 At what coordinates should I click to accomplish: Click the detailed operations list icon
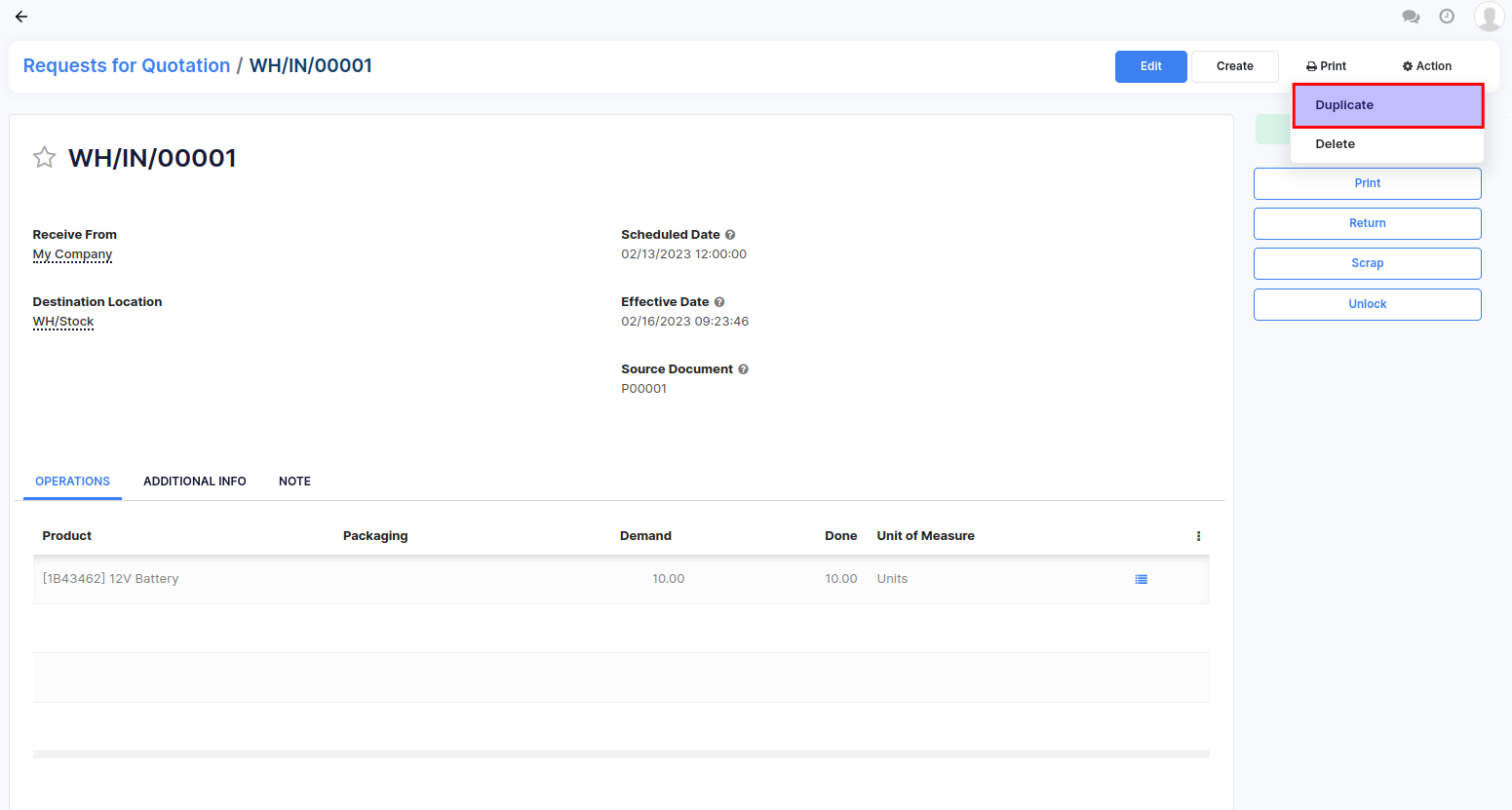tap(1141, 579)
